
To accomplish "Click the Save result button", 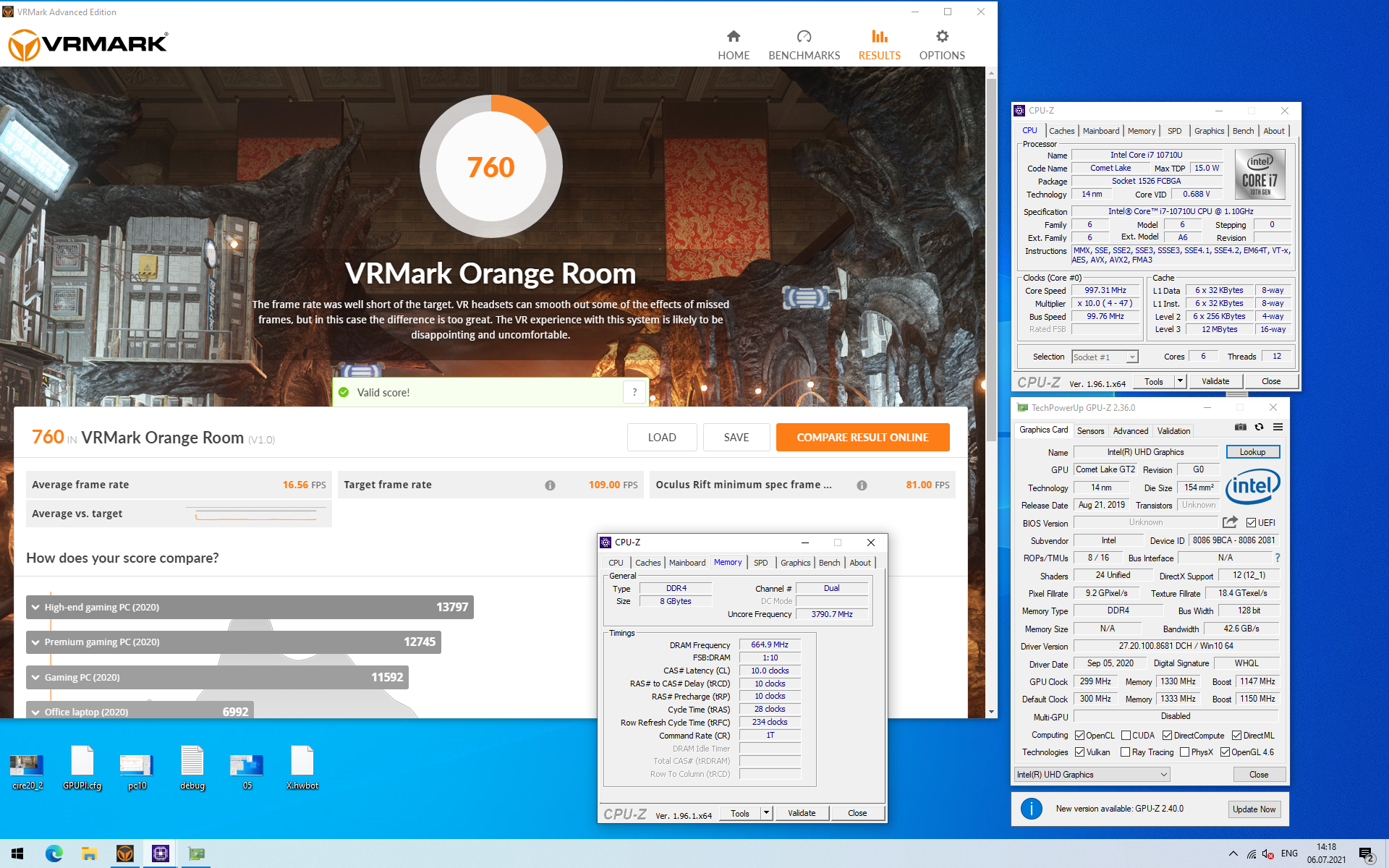I will click(736, 438).
